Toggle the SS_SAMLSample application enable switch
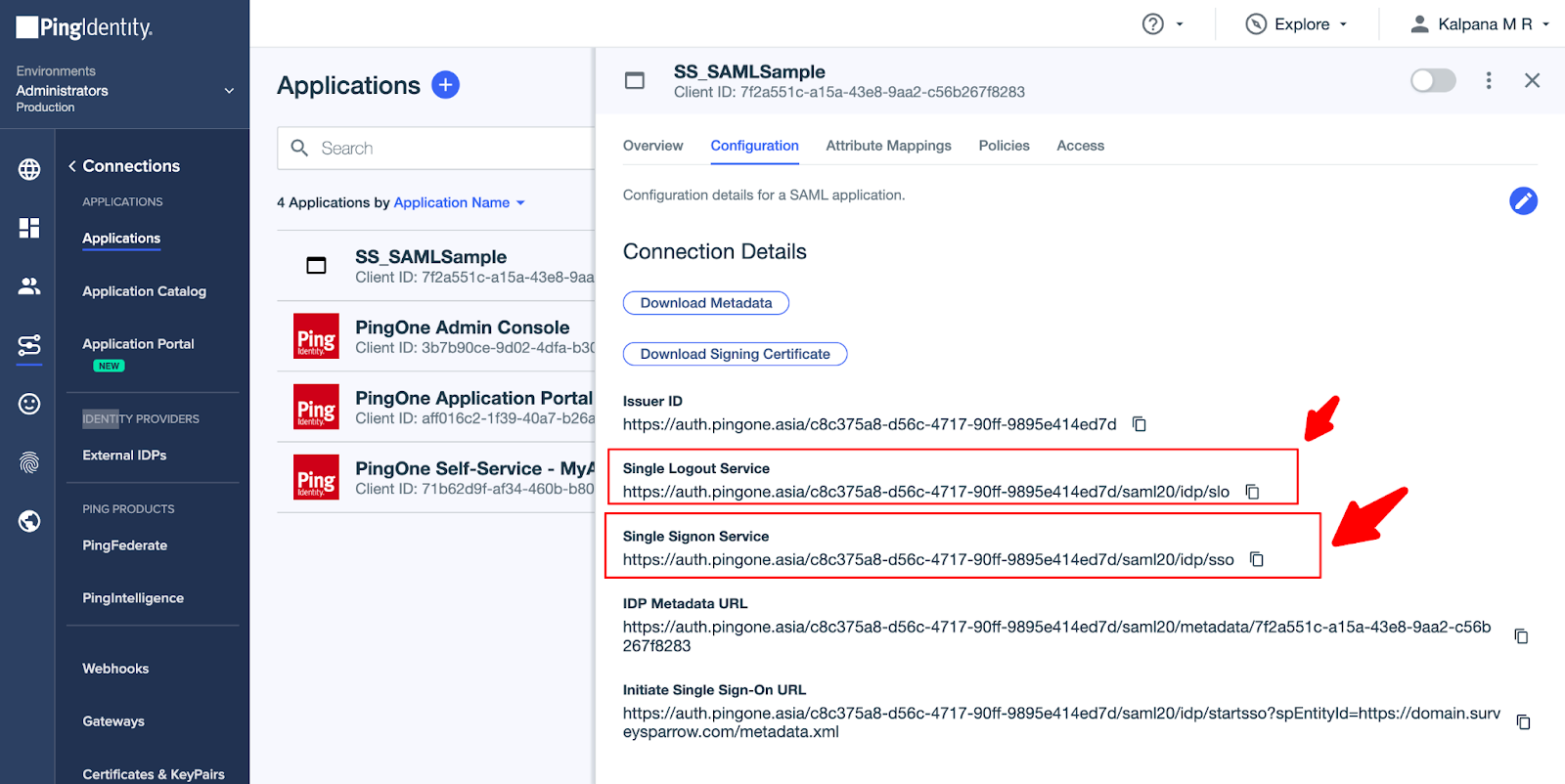Viewport: 1565px width, 784px height. 1433,80
